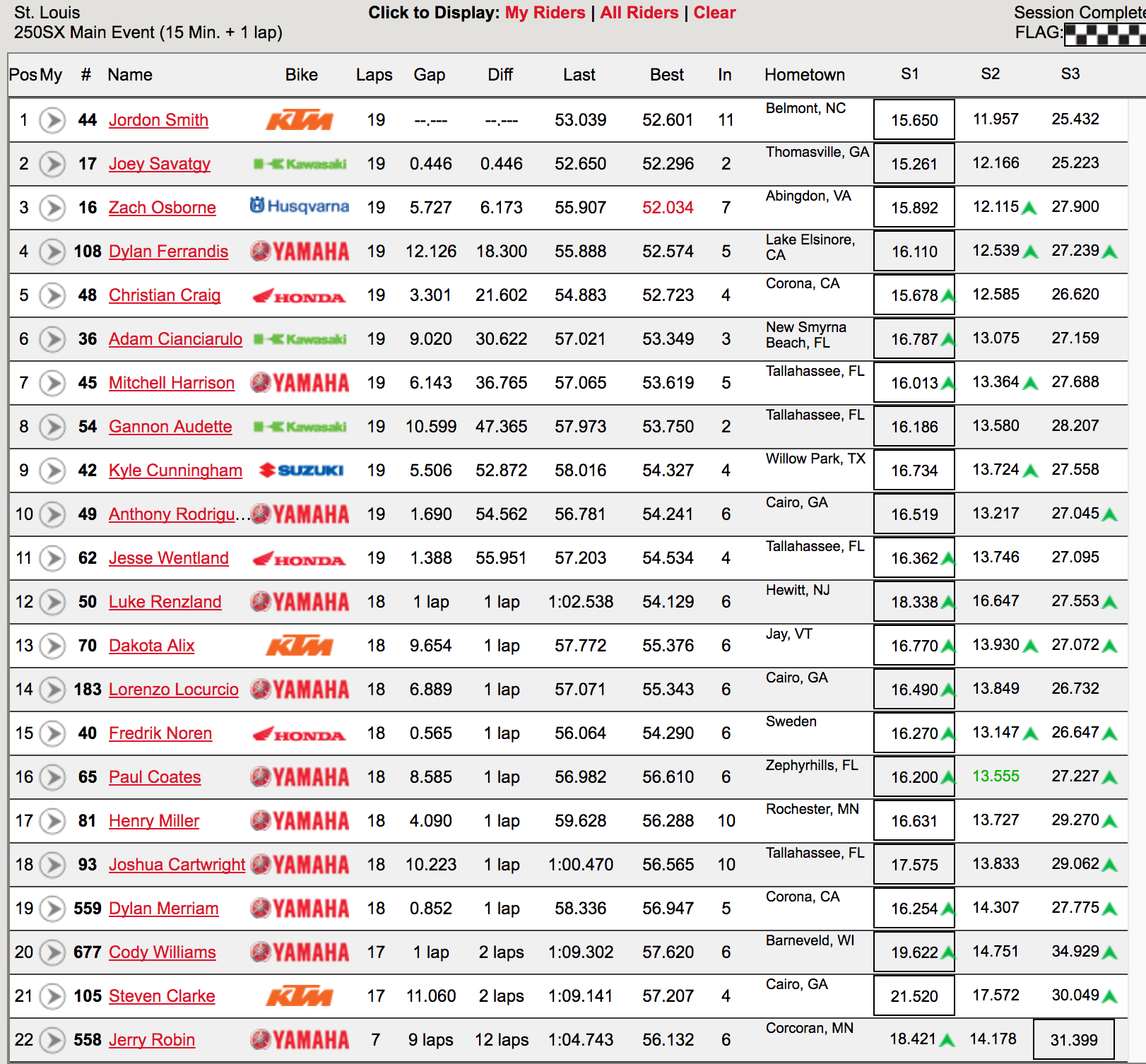Click the Suzuki logo in Kyle Cunningham's row
This screenshot has width=1146, height=1064.
pos(301,471)
